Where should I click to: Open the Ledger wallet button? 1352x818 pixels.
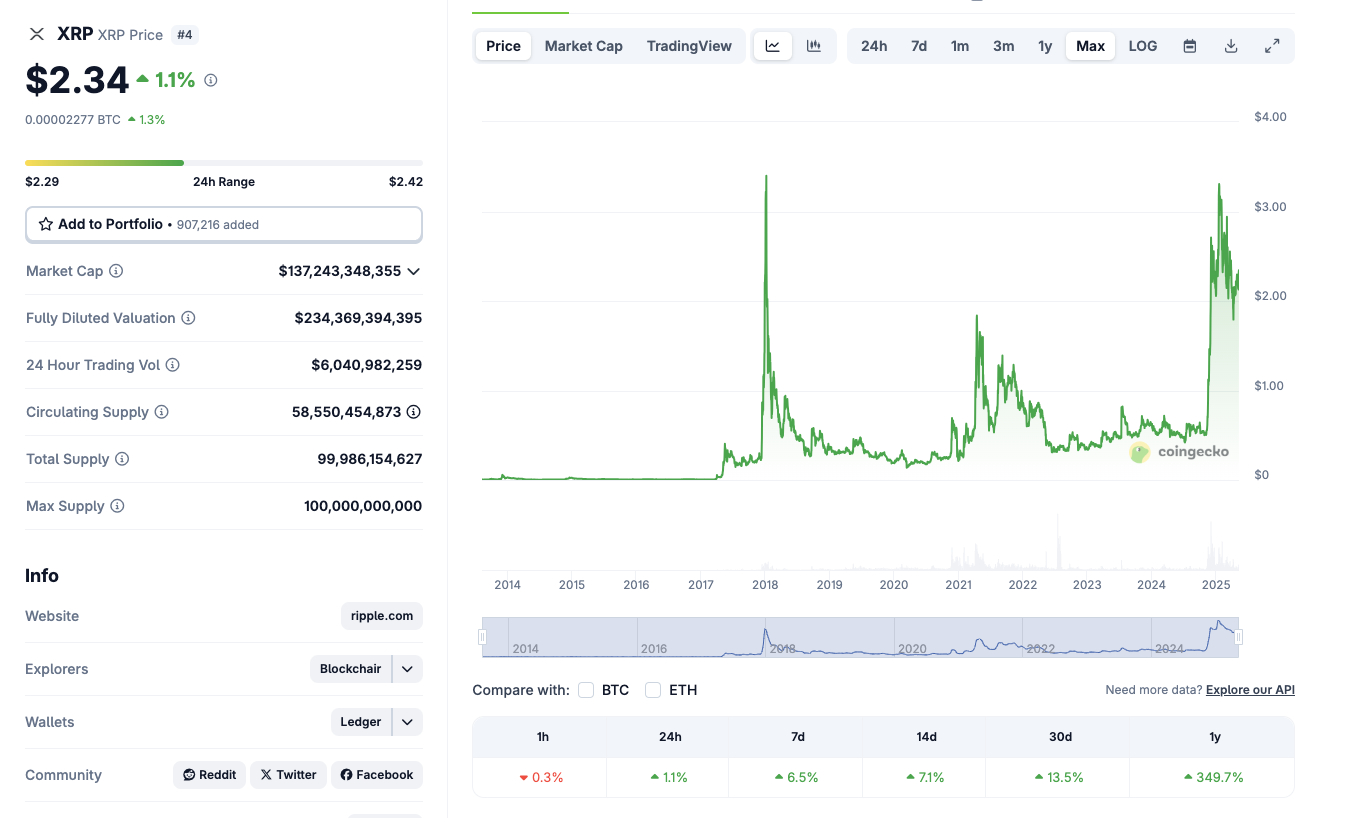(361, 722)
